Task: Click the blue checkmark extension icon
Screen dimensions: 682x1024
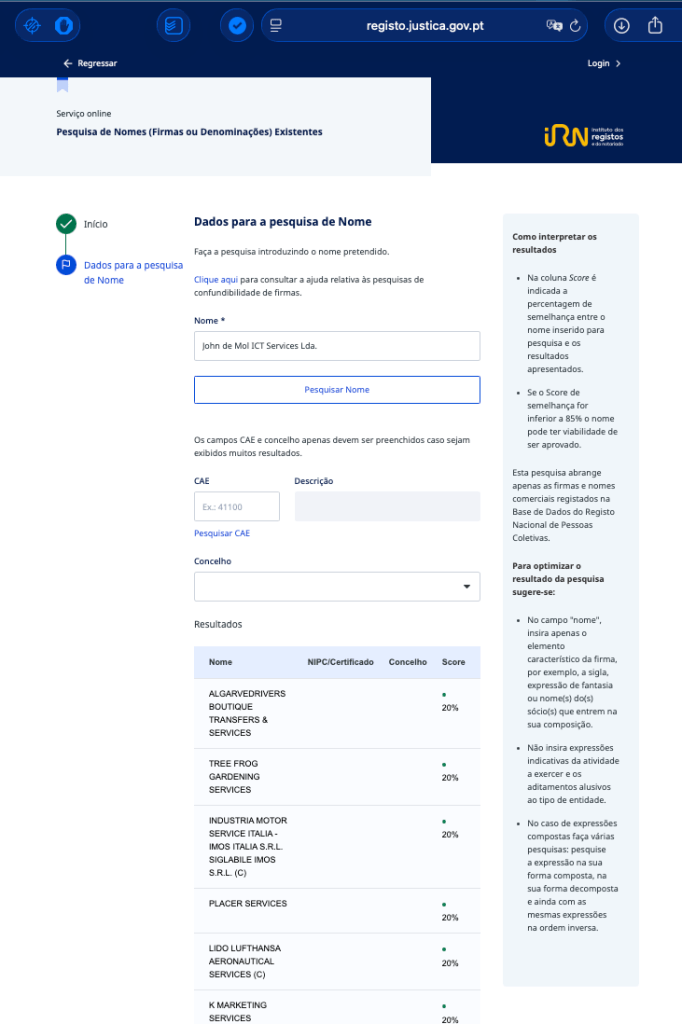Action: pyautogui.click(x=237, y=26)
